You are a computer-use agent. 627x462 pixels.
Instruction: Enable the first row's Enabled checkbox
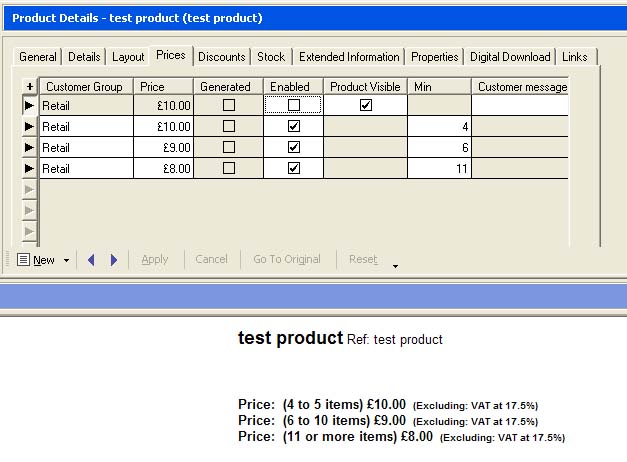tap(293, 105)
